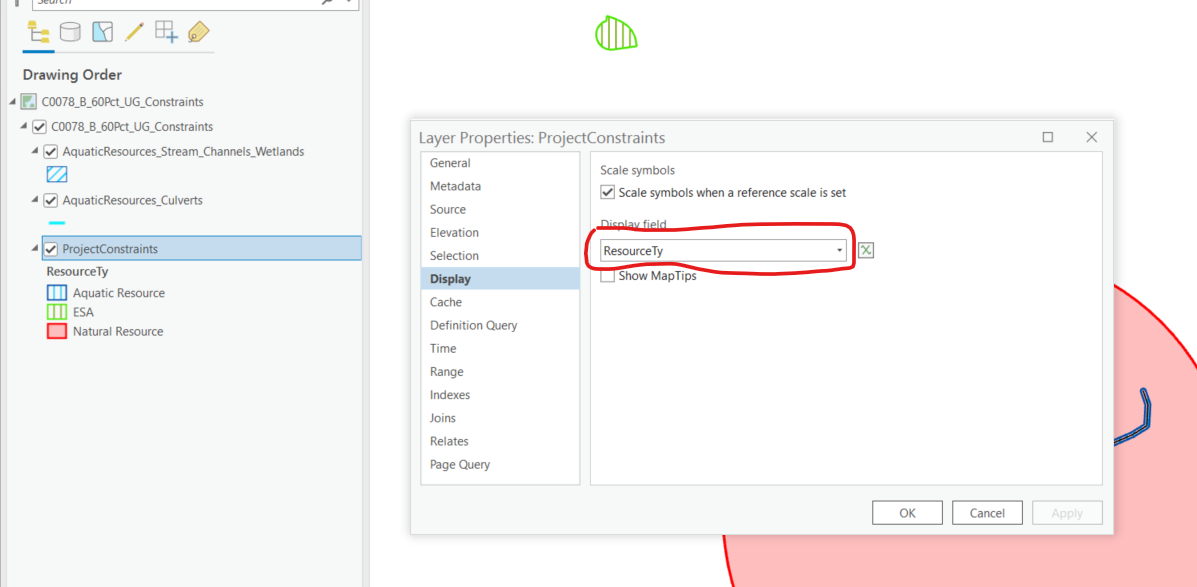The image size is (1197, 587).
Task: Click the Aquatic Resource legend label
Action: (x=119, y=292)
